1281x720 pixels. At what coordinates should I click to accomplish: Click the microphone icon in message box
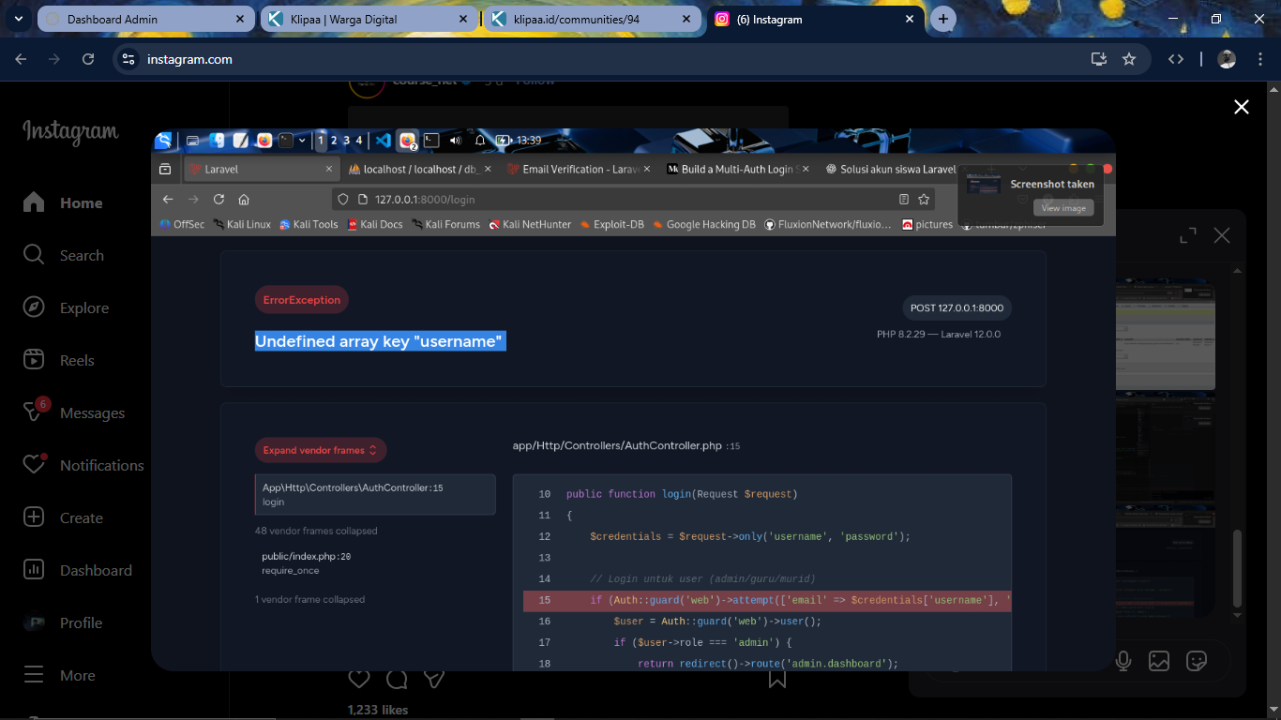coord(1123,661)
